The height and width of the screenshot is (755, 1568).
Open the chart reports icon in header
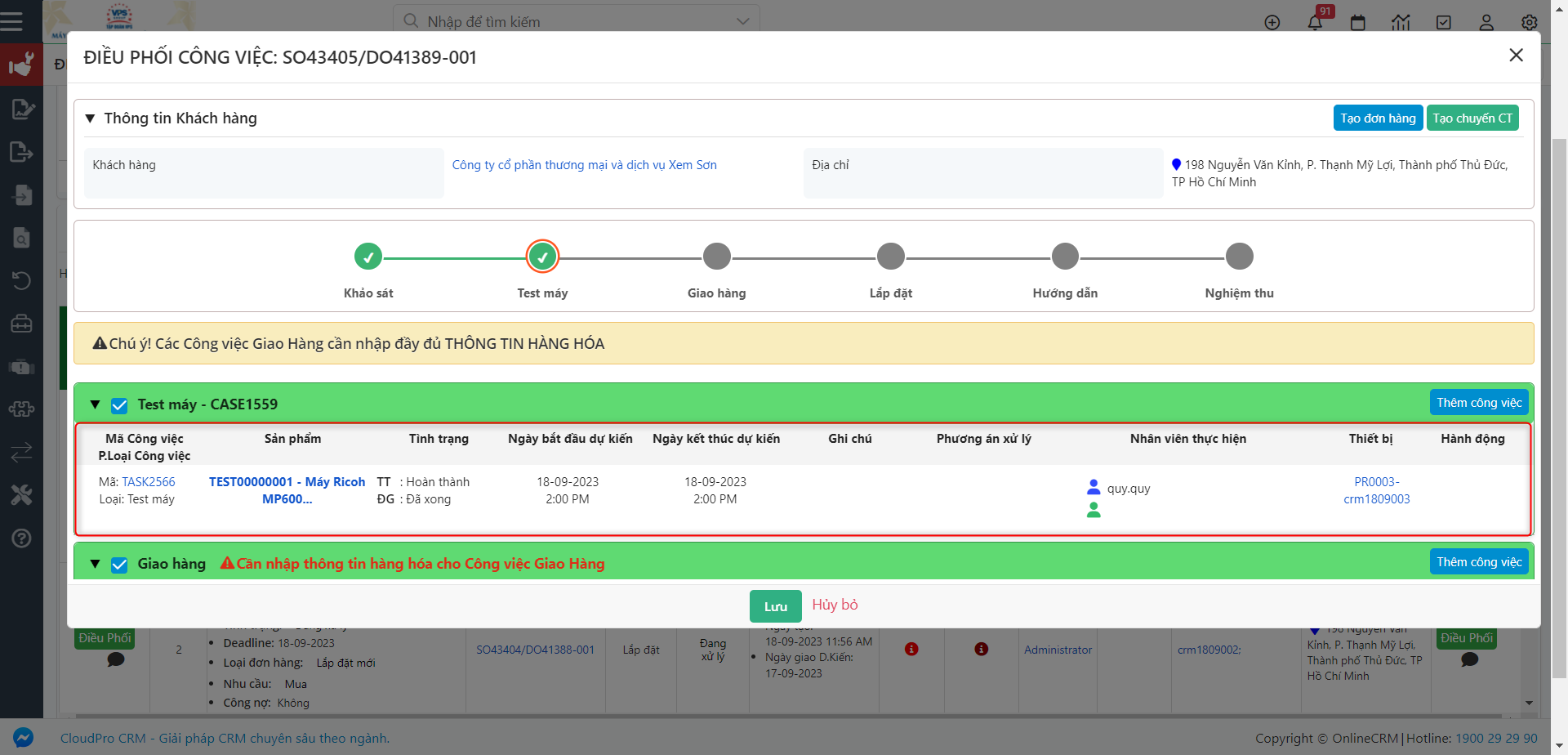[1401, 22]
